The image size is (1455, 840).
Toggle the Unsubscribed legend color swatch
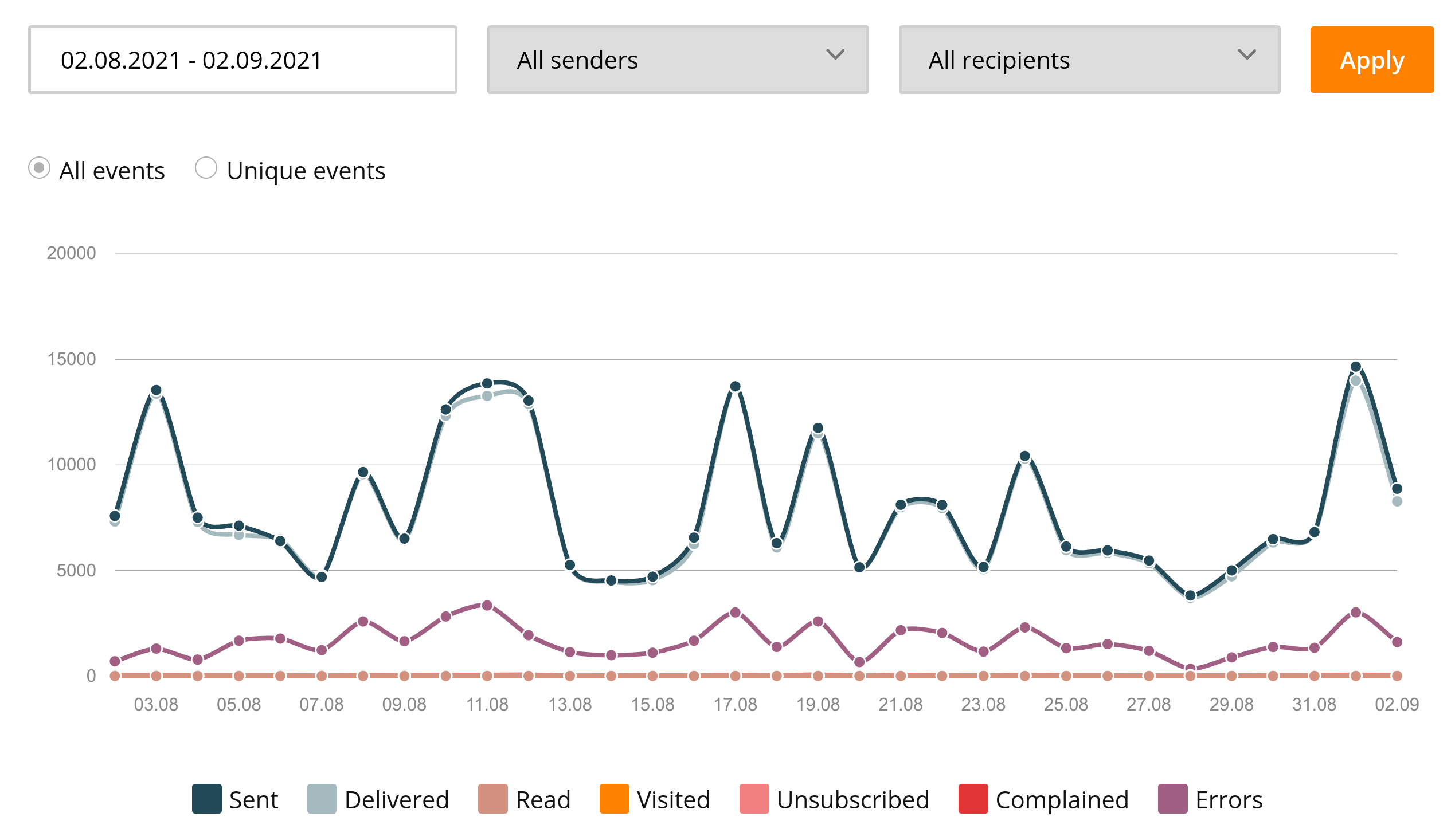pyautogui.click(x=754, y=799)
